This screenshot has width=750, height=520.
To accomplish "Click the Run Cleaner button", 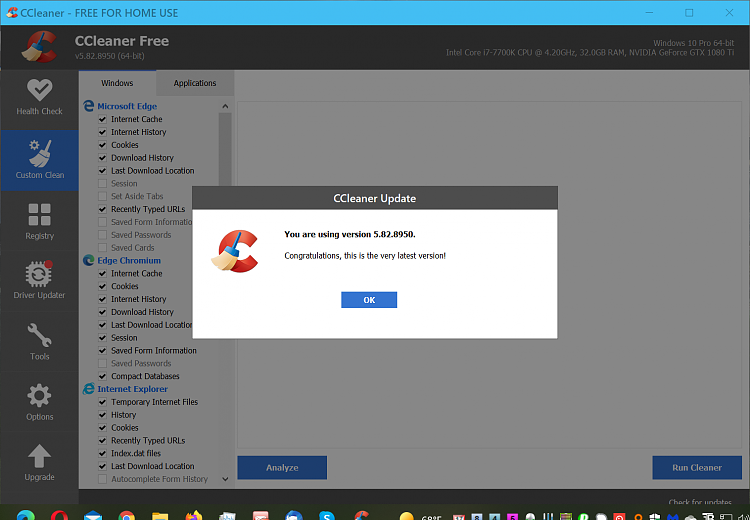I will click(x=697, y=467).
